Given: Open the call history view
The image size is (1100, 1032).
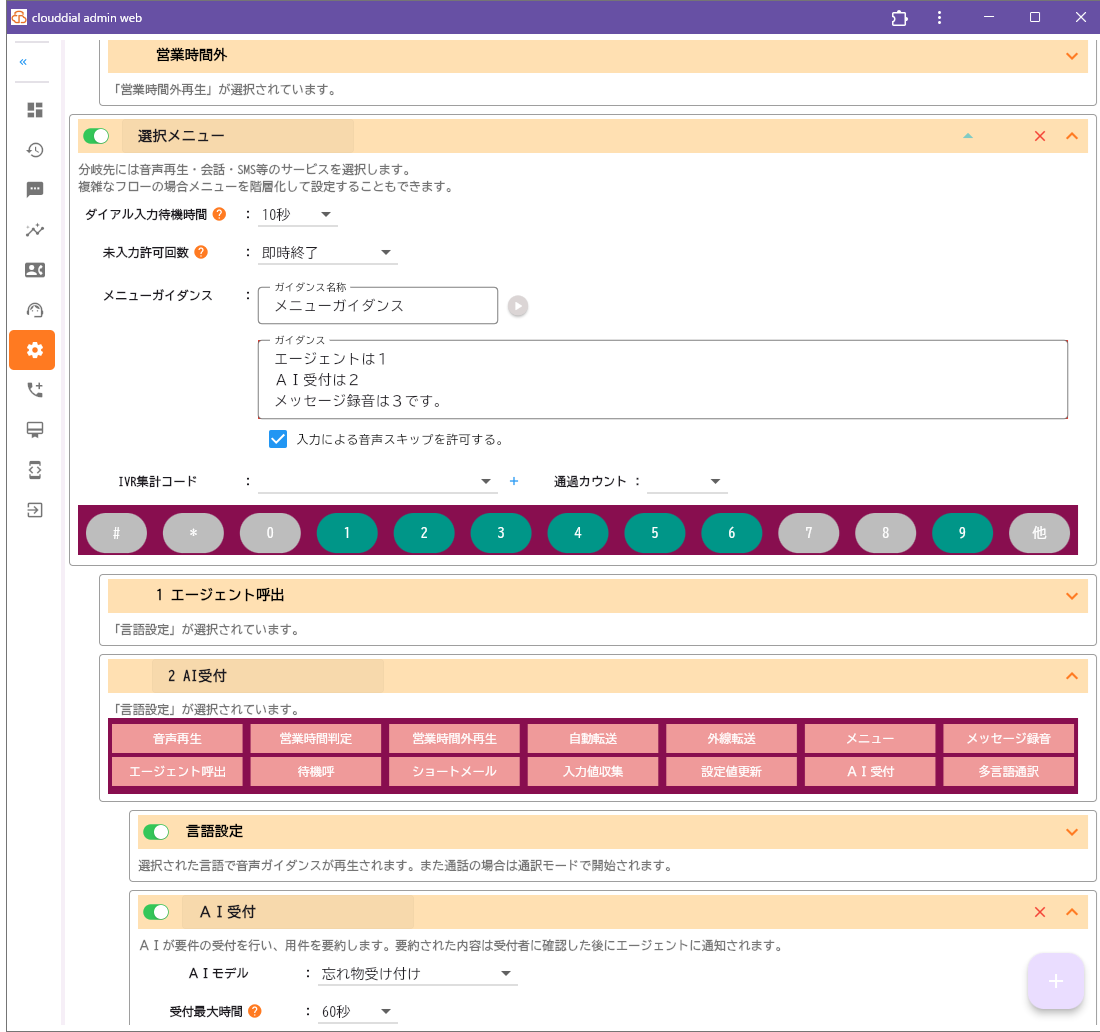Looking at the screenshot, I should [x=33, y=150].
